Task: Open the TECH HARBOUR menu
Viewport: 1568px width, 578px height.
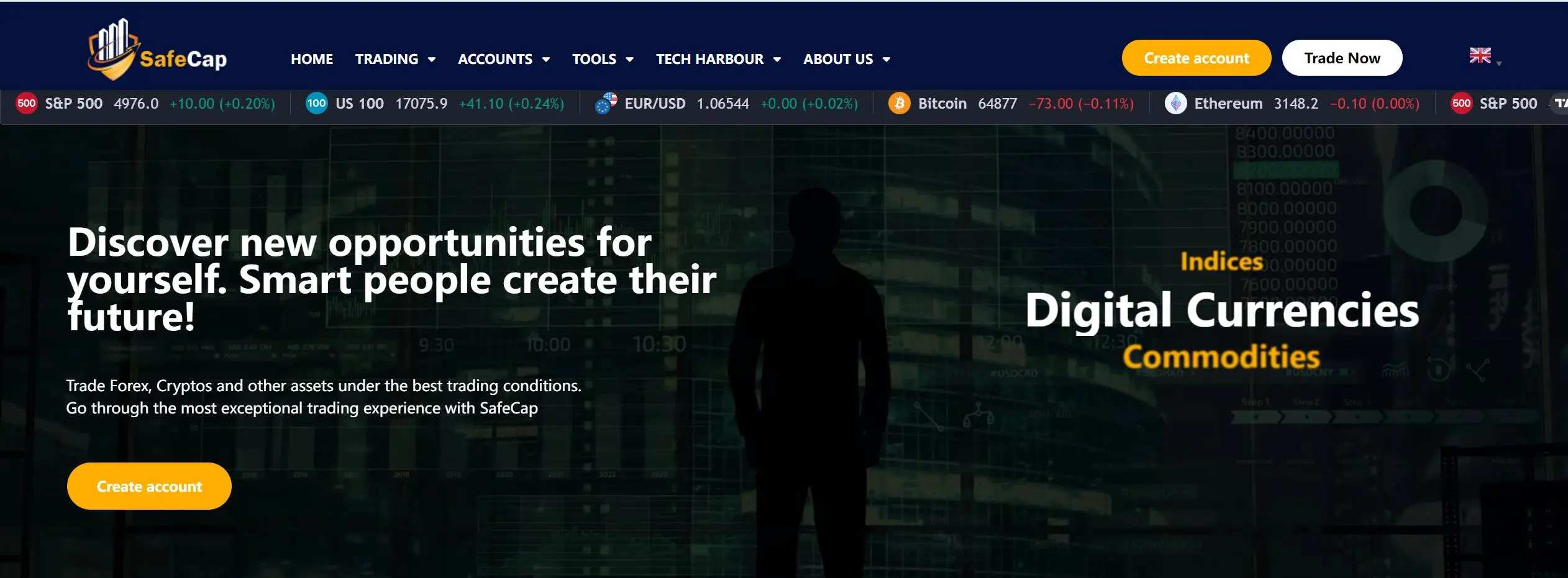Action: [718, 59]
